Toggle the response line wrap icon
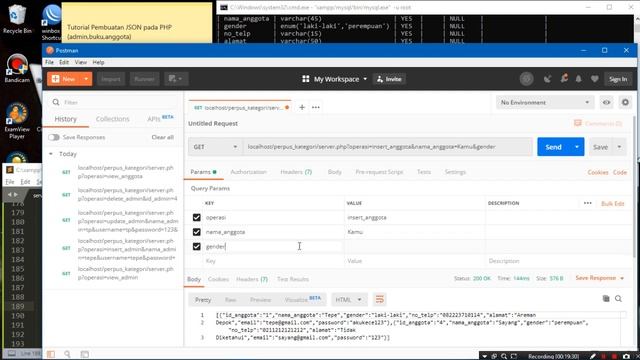The width and height of the screenshot is (640, 360). point(380,300)
